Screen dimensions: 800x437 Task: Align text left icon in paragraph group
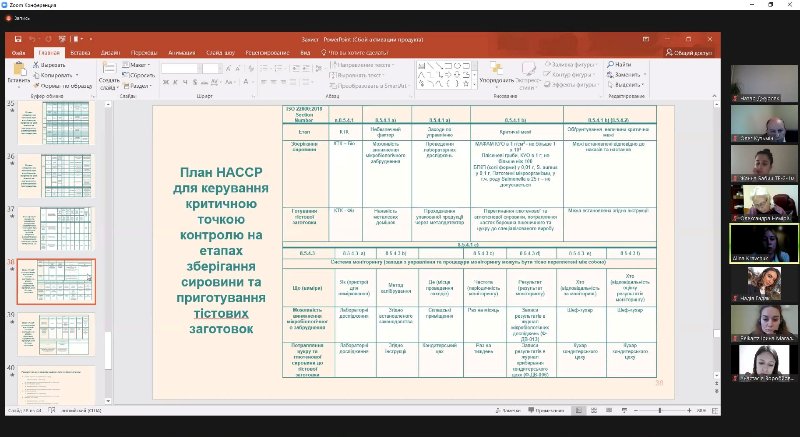264,82
